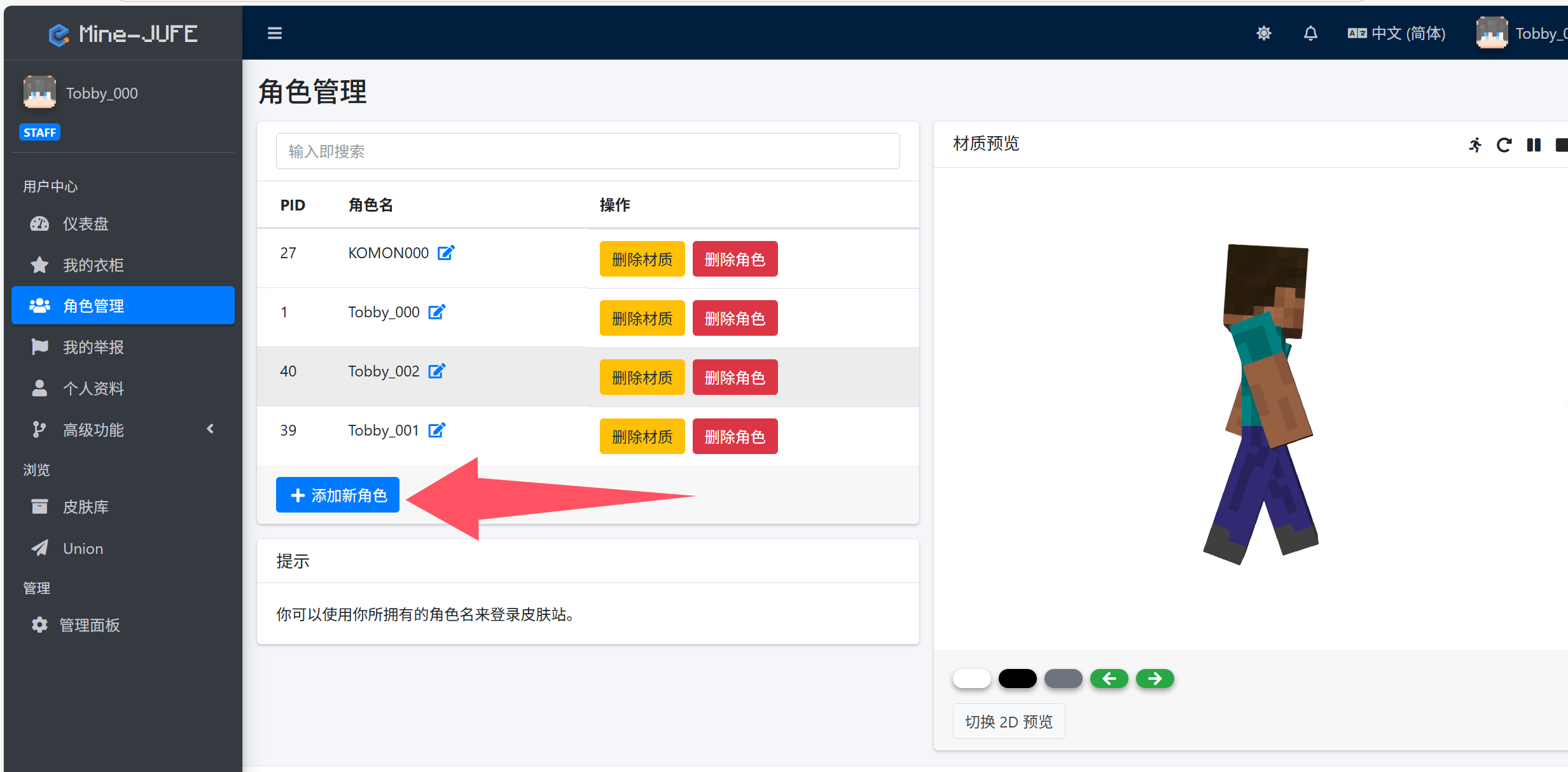Open the language dropdown 中文 (简体)
Image resolution: width=1568 pixels, height=772 pixels.
[1396, 33]
